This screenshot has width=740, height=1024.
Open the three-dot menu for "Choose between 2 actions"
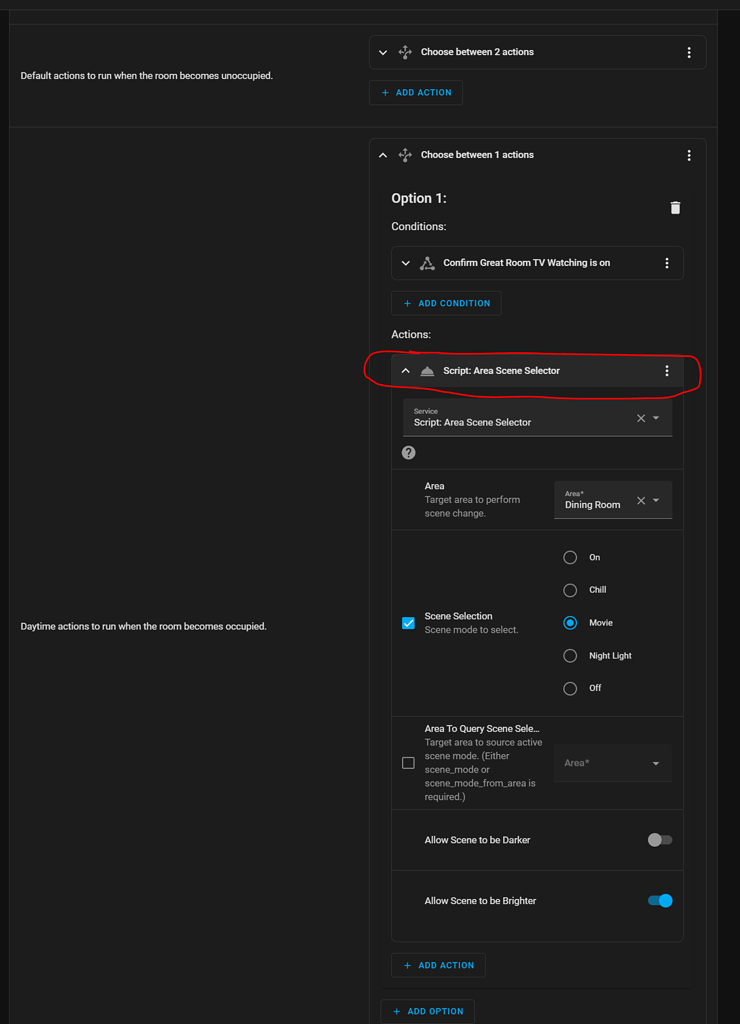tap(688, 52)
